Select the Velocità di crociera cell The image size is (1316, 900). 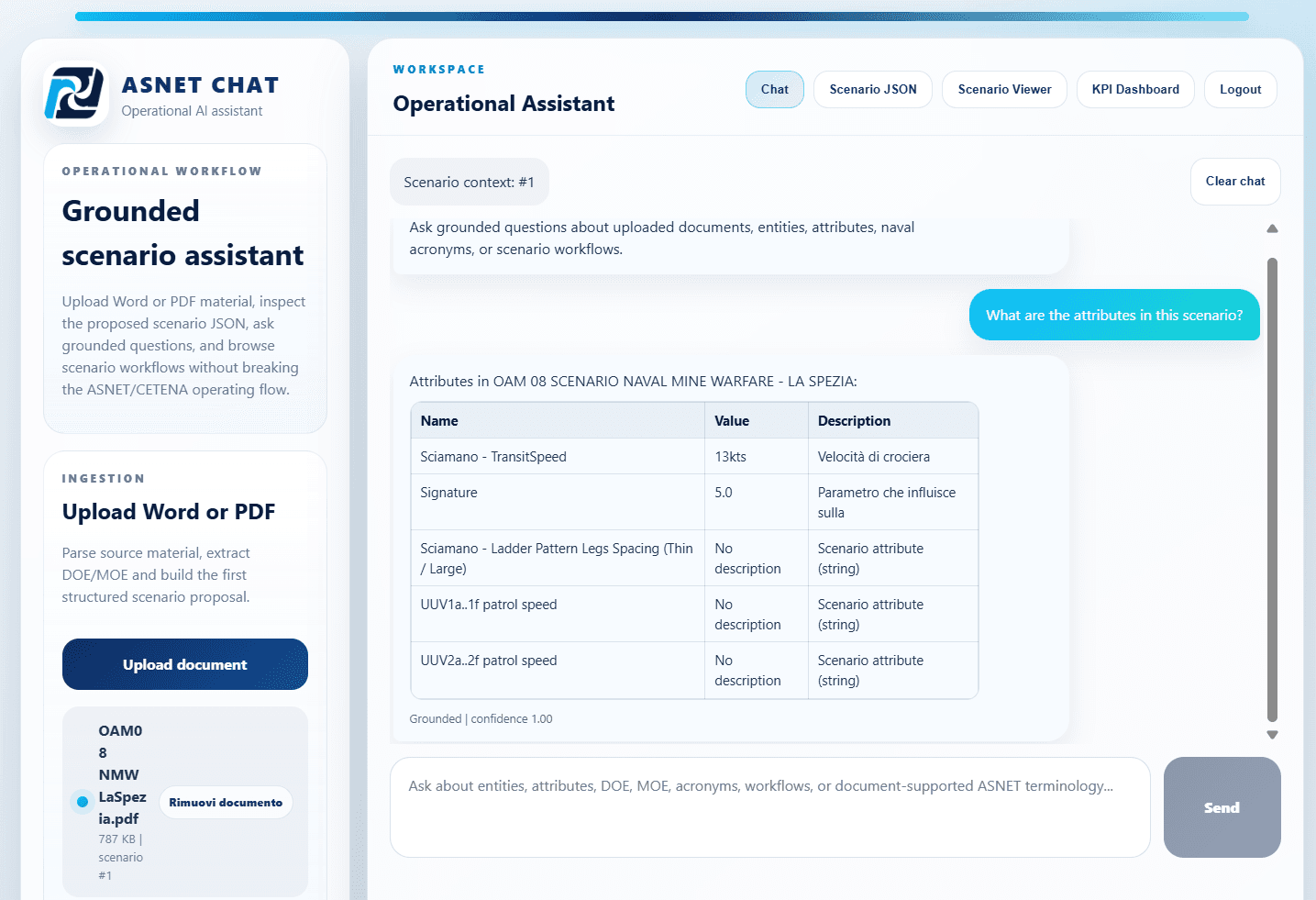[x=893, y=457]
